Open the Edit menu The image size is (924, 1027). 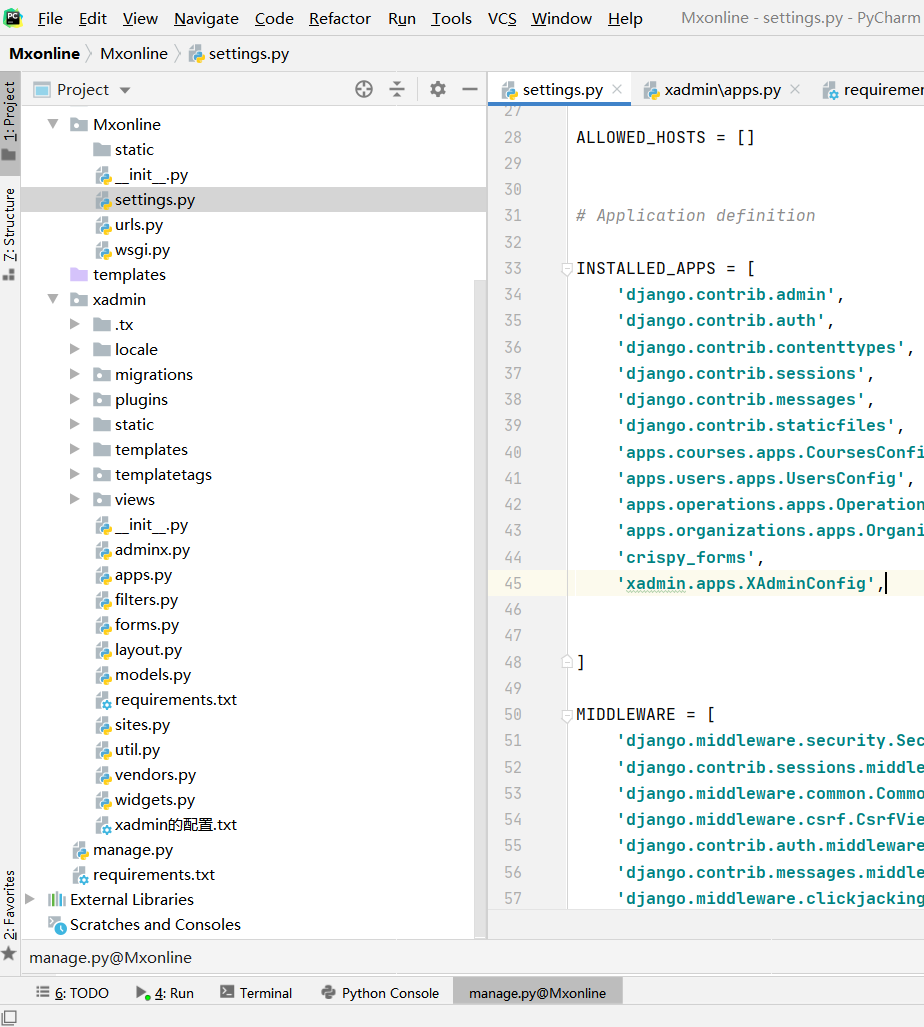(92, 18)
